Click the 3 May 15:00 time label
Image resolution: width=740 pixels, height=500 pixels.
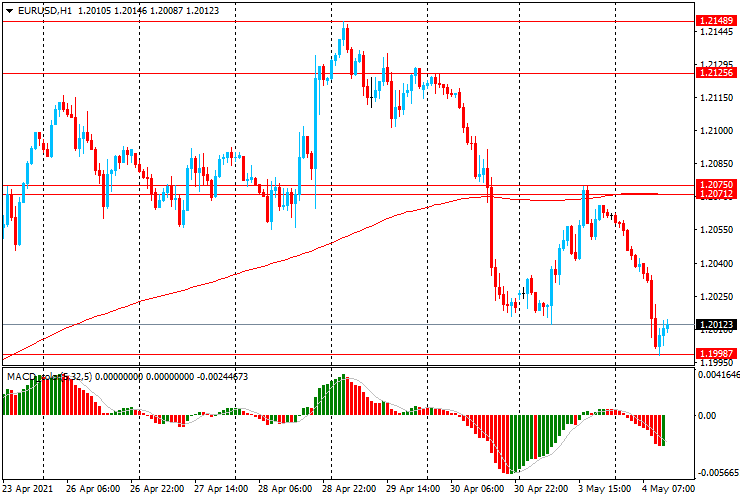click(x=607, y=490)
